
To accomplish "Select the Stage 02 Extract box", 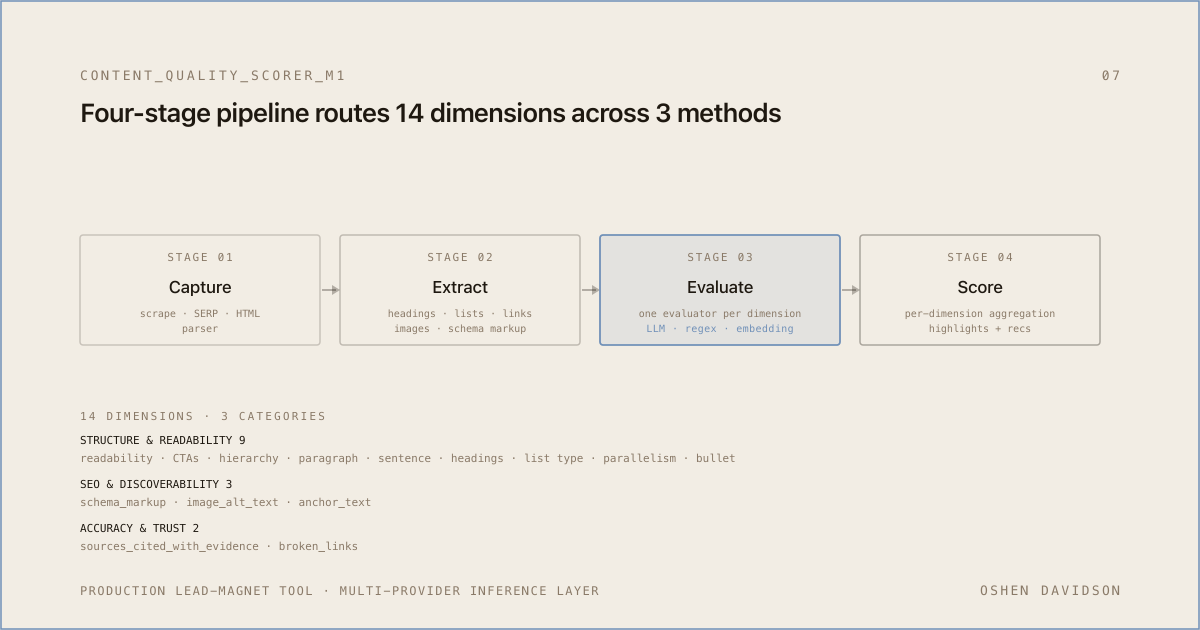I will coord(460,290).
